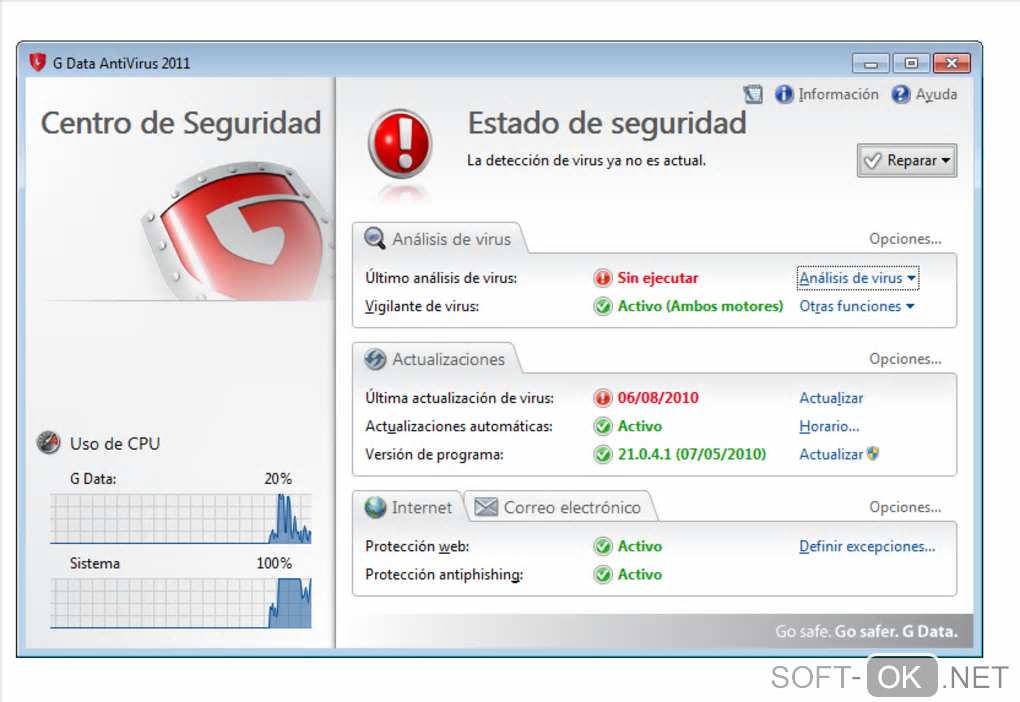The height and width of the screenshot is (702, 1020).
Task: Click the magnifier icon on Análisis de virus tab
Action: point(375,239)
